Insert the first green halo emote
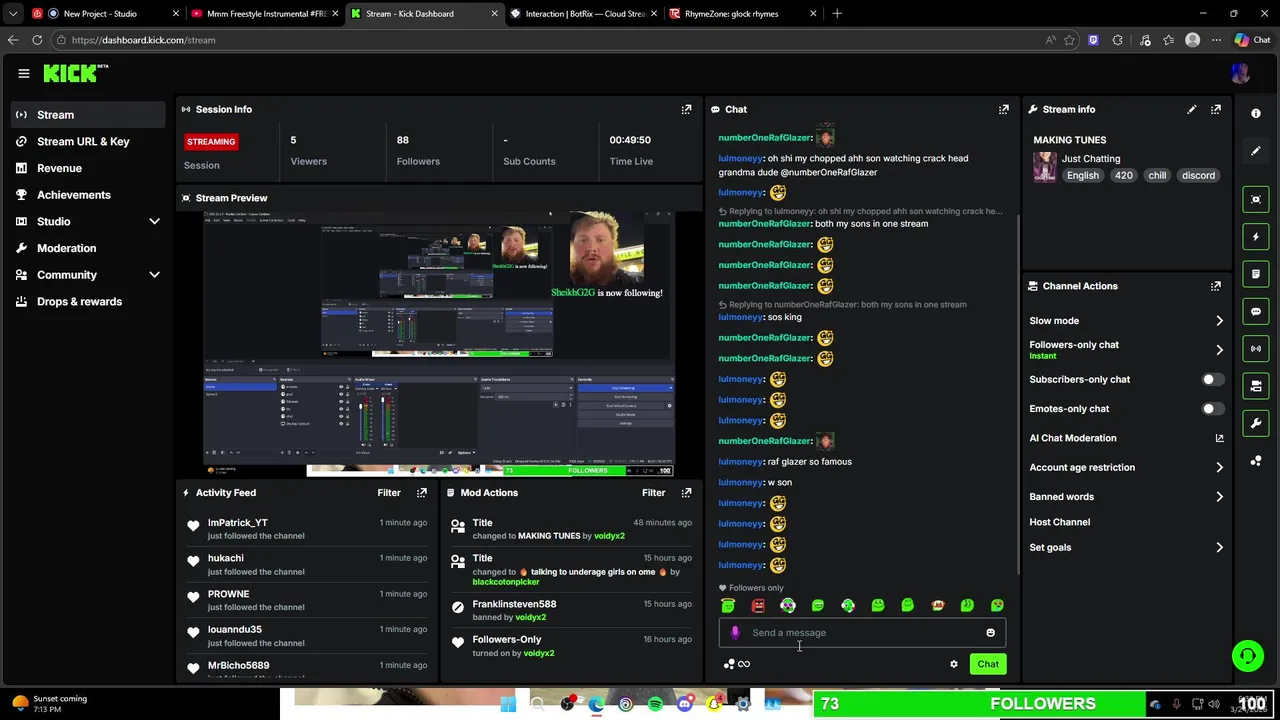Image resolution: width=1280 pixels, height=720 pixels. 728,605
